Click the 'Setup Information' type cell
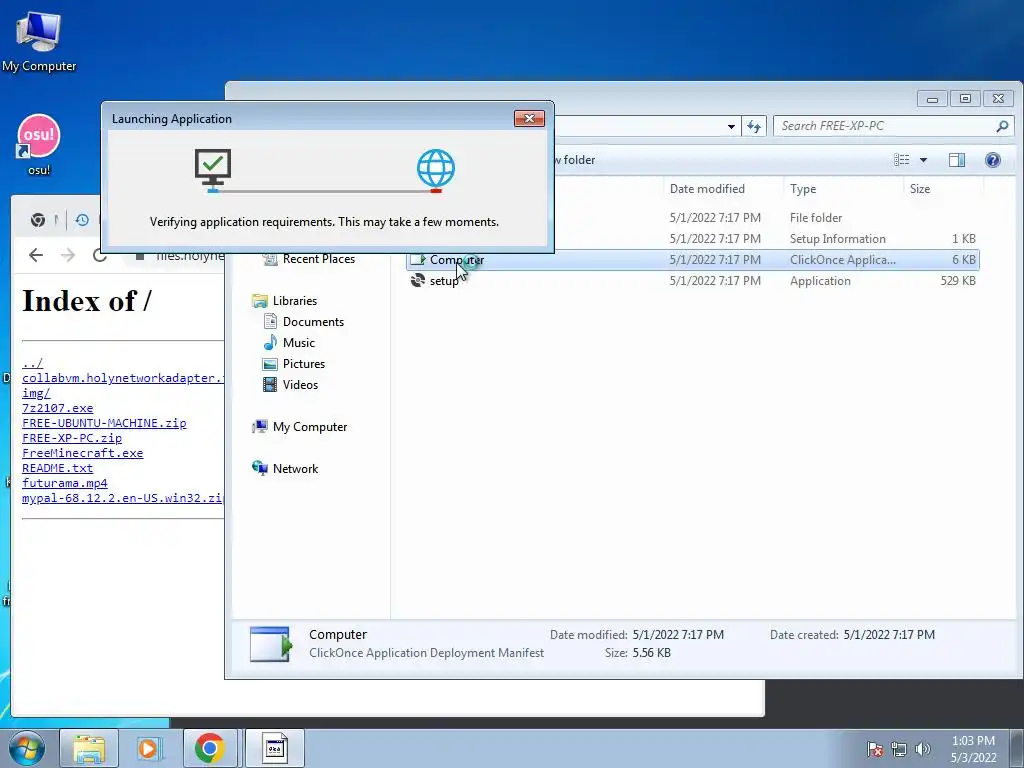The image size is (1024, 768). click(x=837, y=239)
